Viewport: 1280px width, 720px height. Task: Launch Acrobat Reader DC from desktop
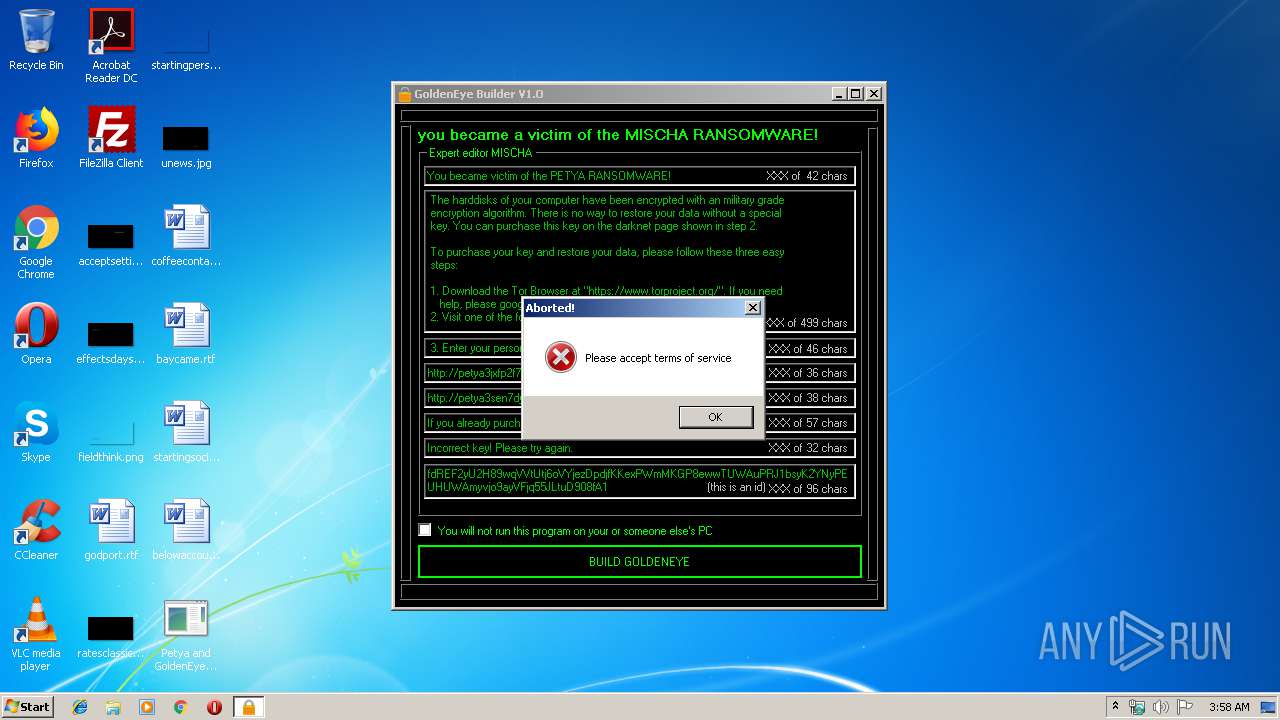coord(111,46)
